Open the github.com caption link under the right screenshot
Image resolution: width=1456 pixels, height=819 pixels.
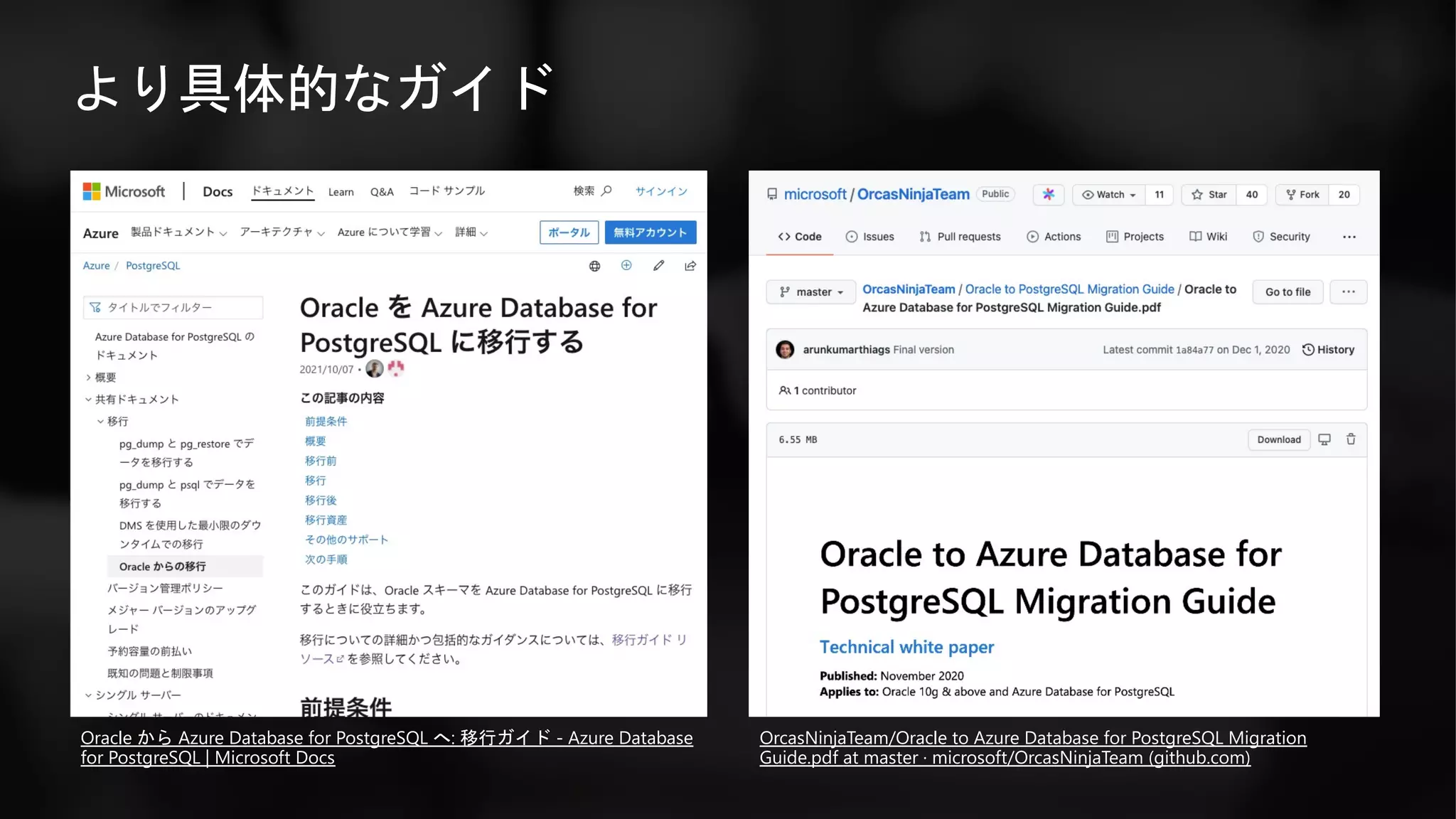1033,748
